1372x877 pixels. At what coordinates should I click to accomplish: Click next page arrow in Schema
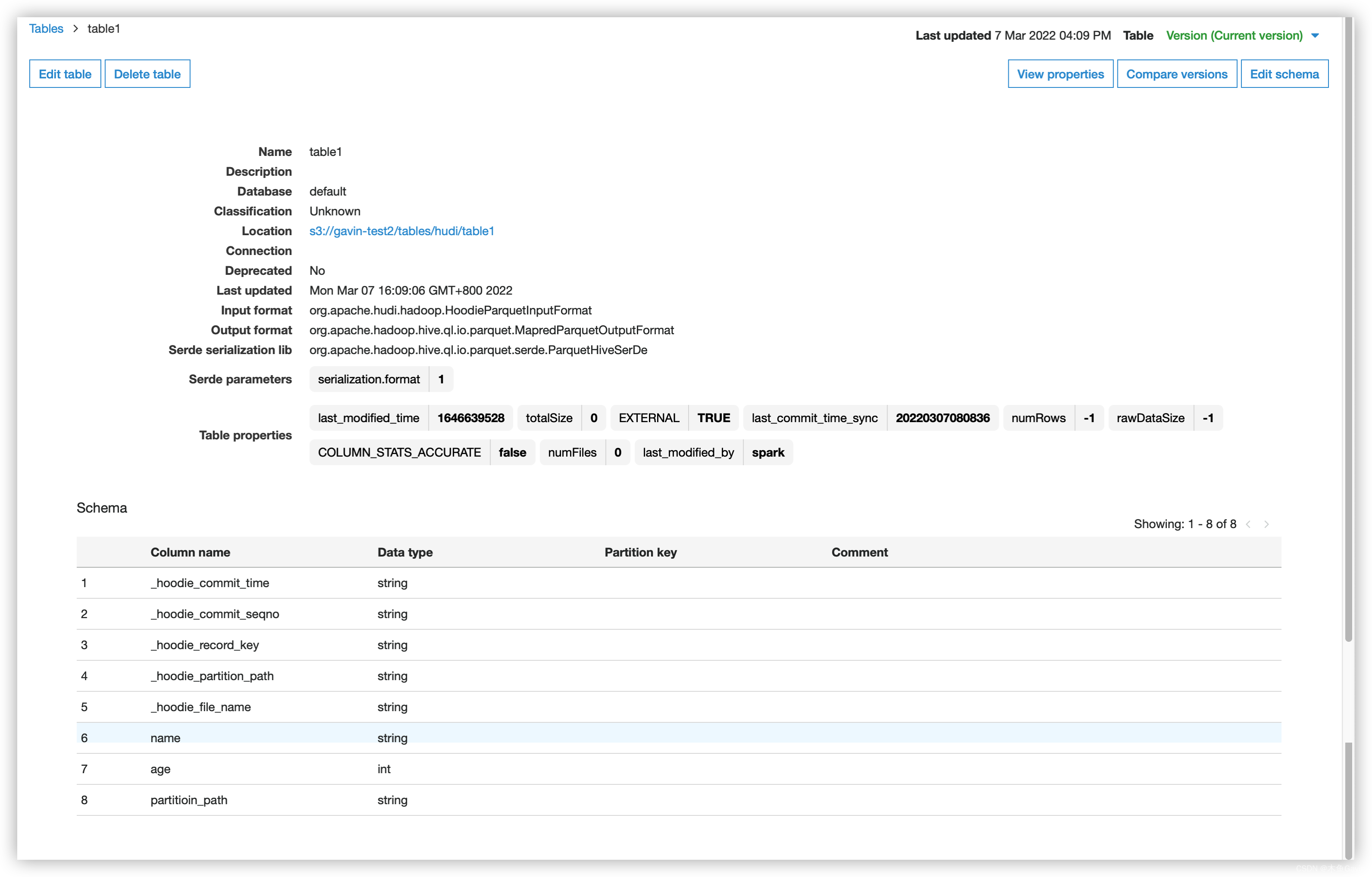click(x=1266, y=524)
